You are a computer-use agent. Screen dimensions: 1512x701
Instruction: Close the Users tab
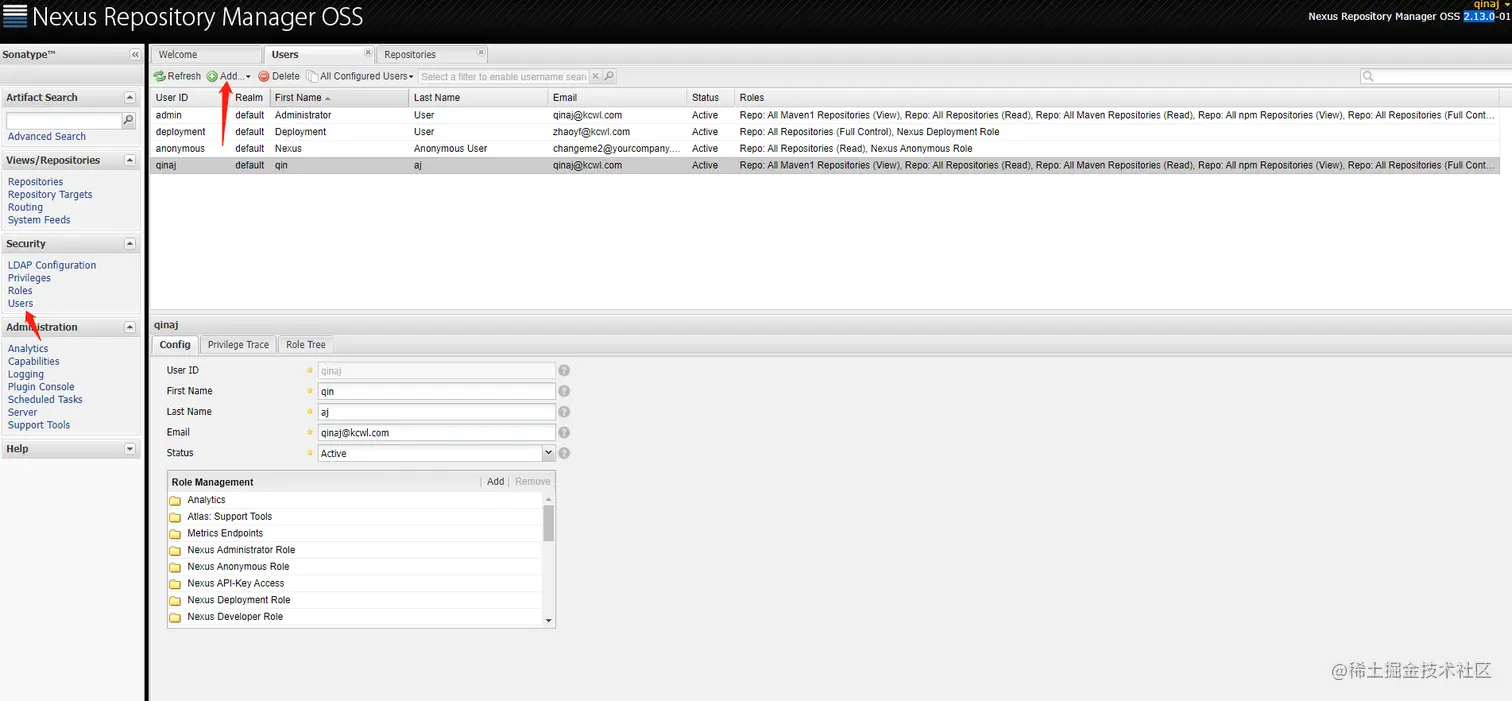coord(368,53)
